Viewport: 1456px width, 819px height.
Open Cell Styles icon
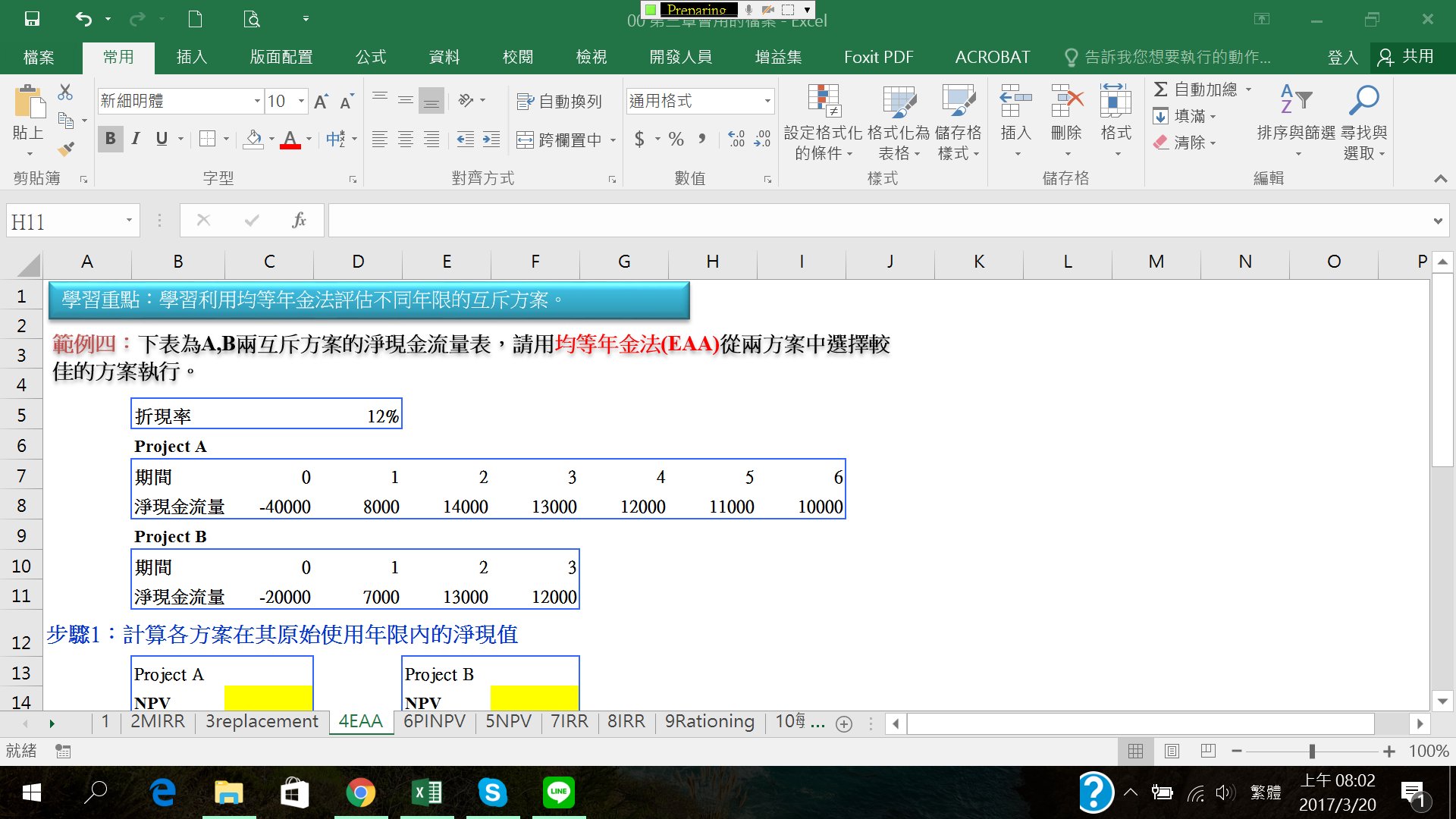[x=959, y=101]
